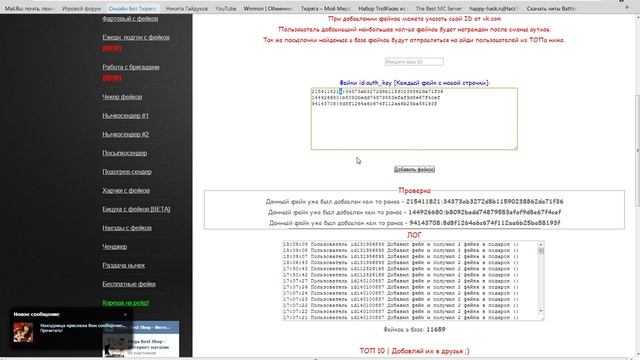The height and width of the screenshot is (360, 640).
Task: Go to Посылкосендер page
Action: coord(124,153)
